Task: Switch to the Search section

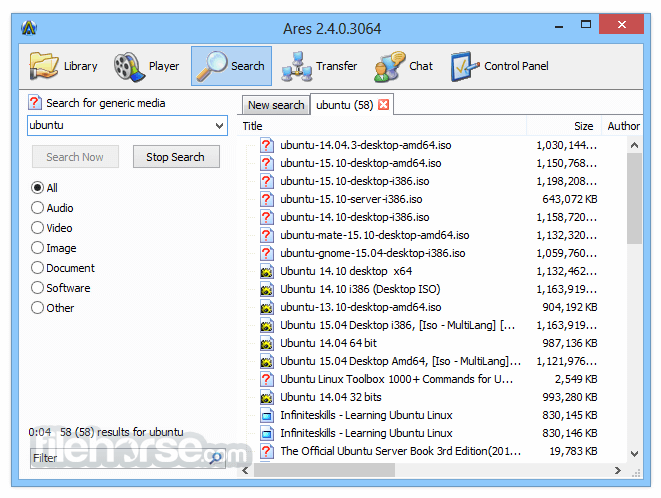Action: click(x=231, y=66)
